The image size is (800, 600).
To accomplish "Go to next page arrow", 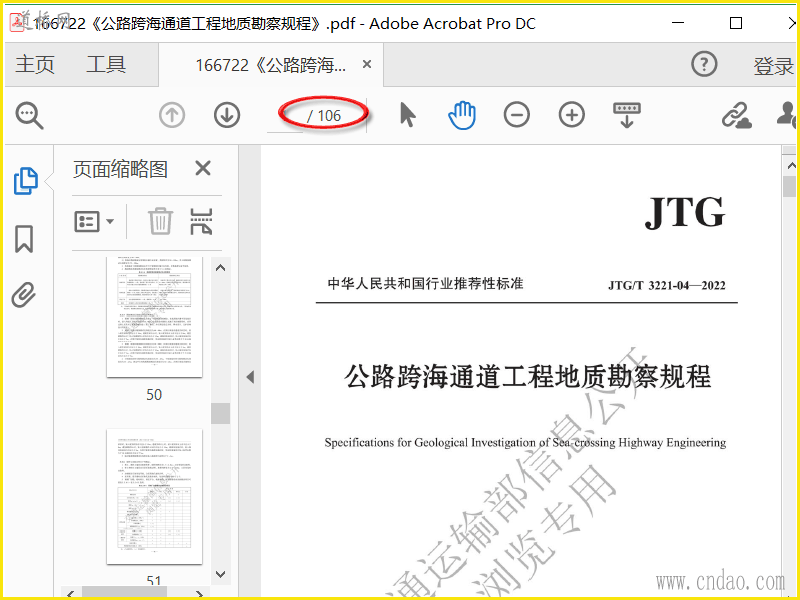I will click(x=227, y=115).
